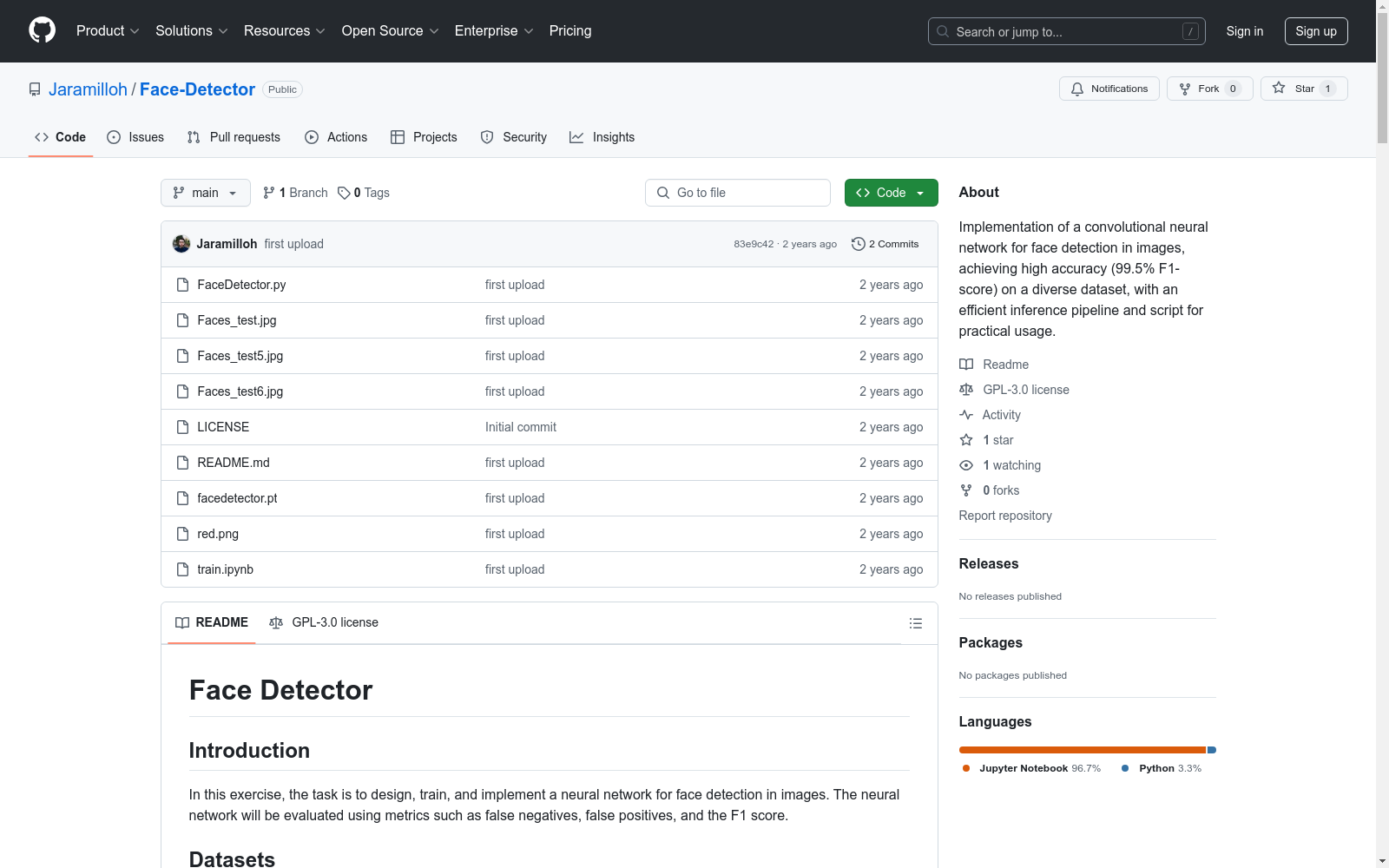Open the Pricing page
1389x868 pixels.
coord(570,30)
